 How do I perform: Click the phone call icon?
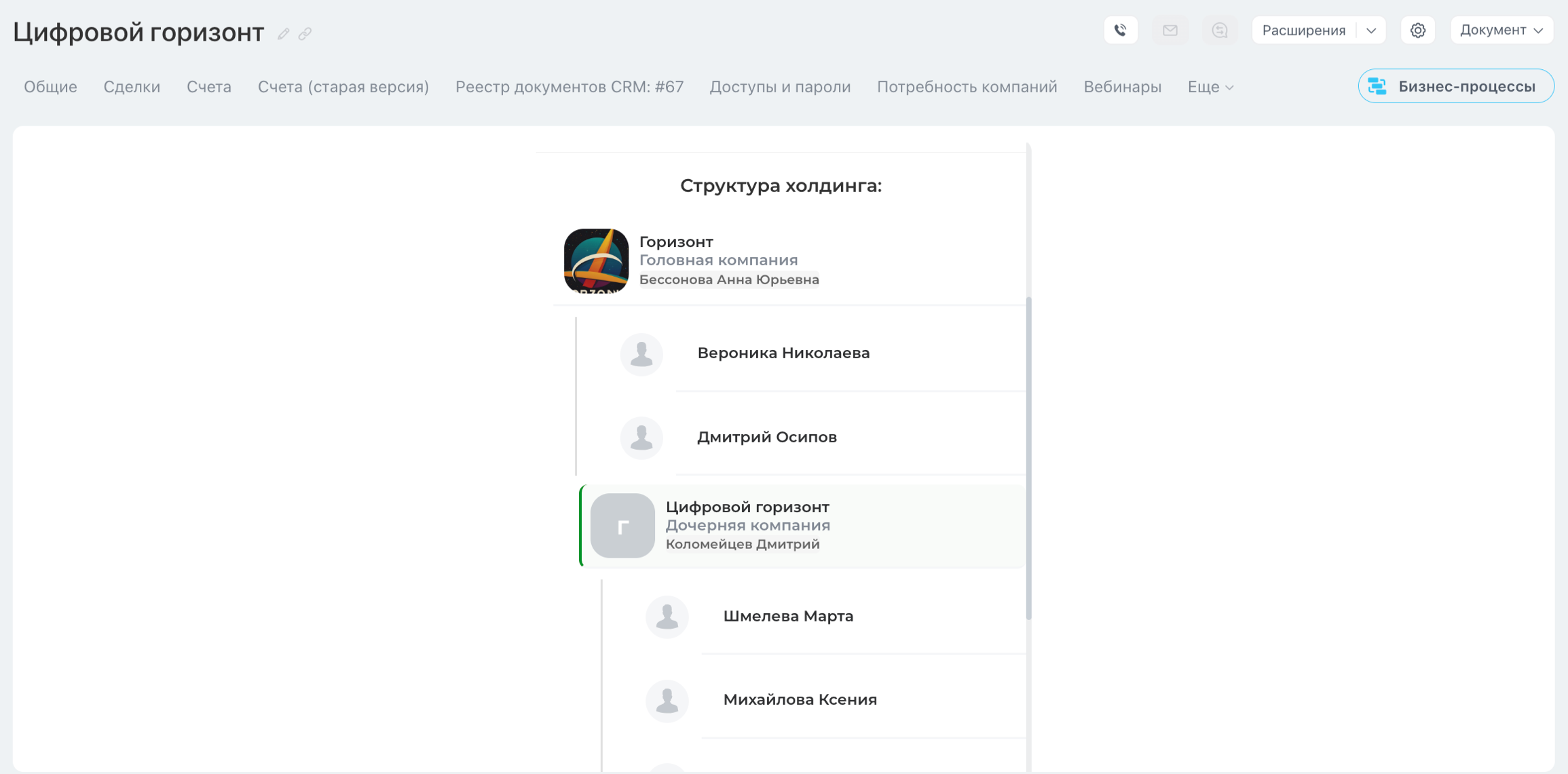click(x=1120, y=31)
